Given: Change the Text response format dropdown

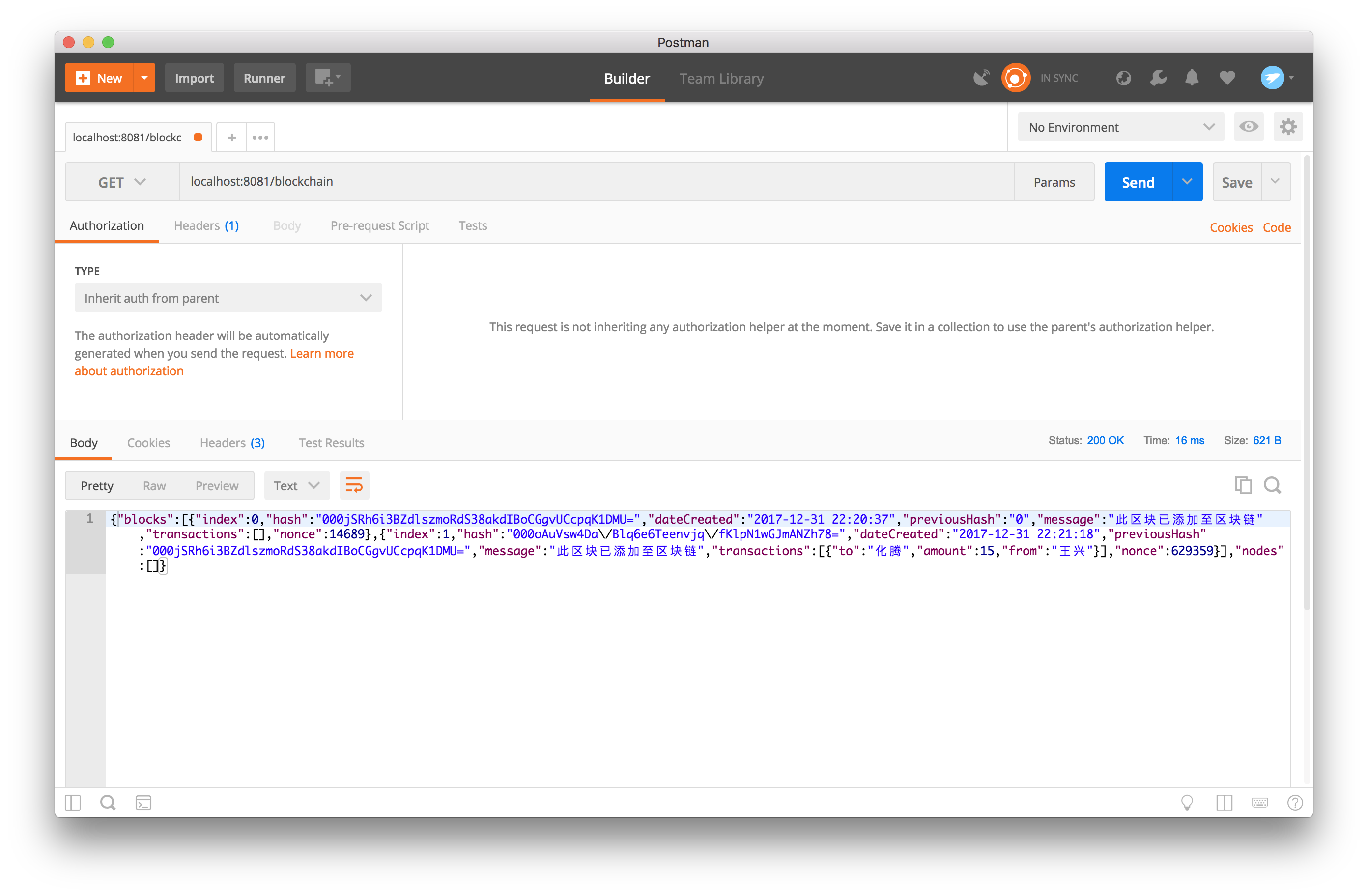Looking at the screenshot, I should [297, 486].
